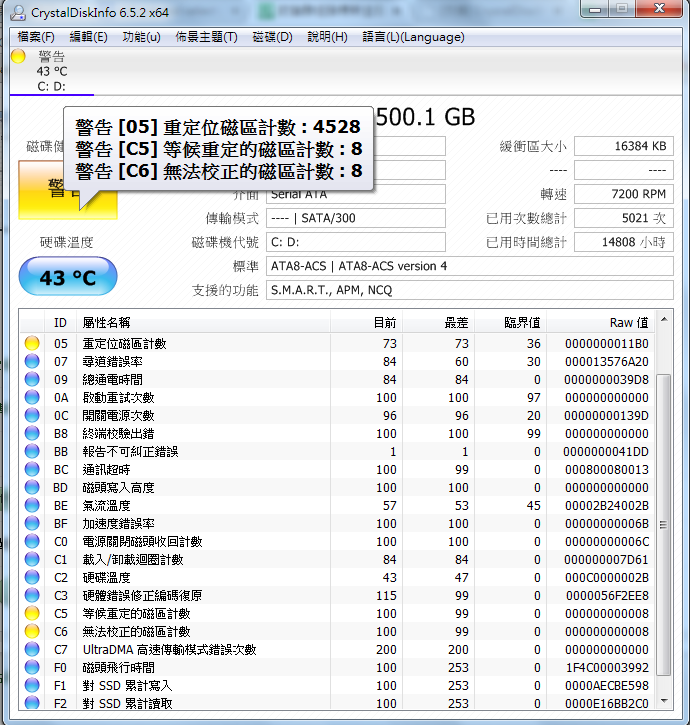Click the C: D: drive letter field
Image resolution: width=690 pixels, height=725 pixels.
356,242
